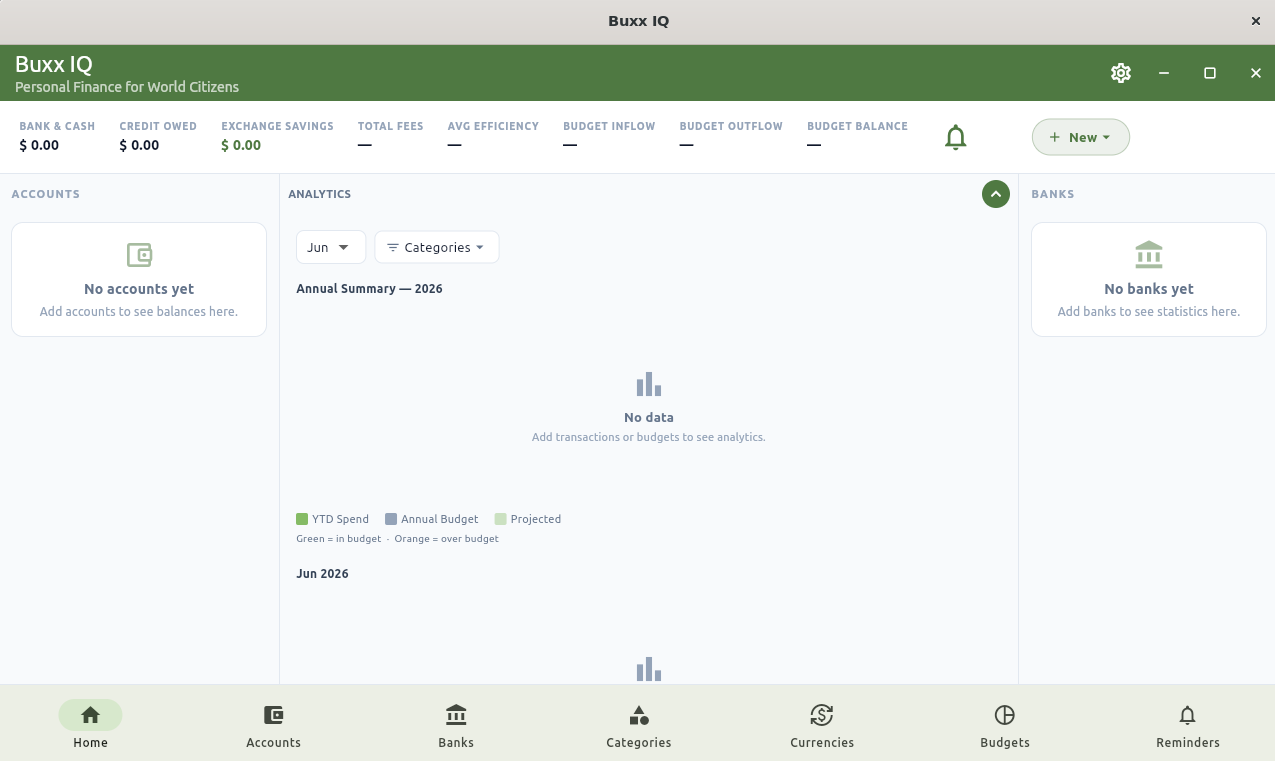Open the New dropdown button
The width and height of the screenshot is (1275, 761).
point(1080,137)
